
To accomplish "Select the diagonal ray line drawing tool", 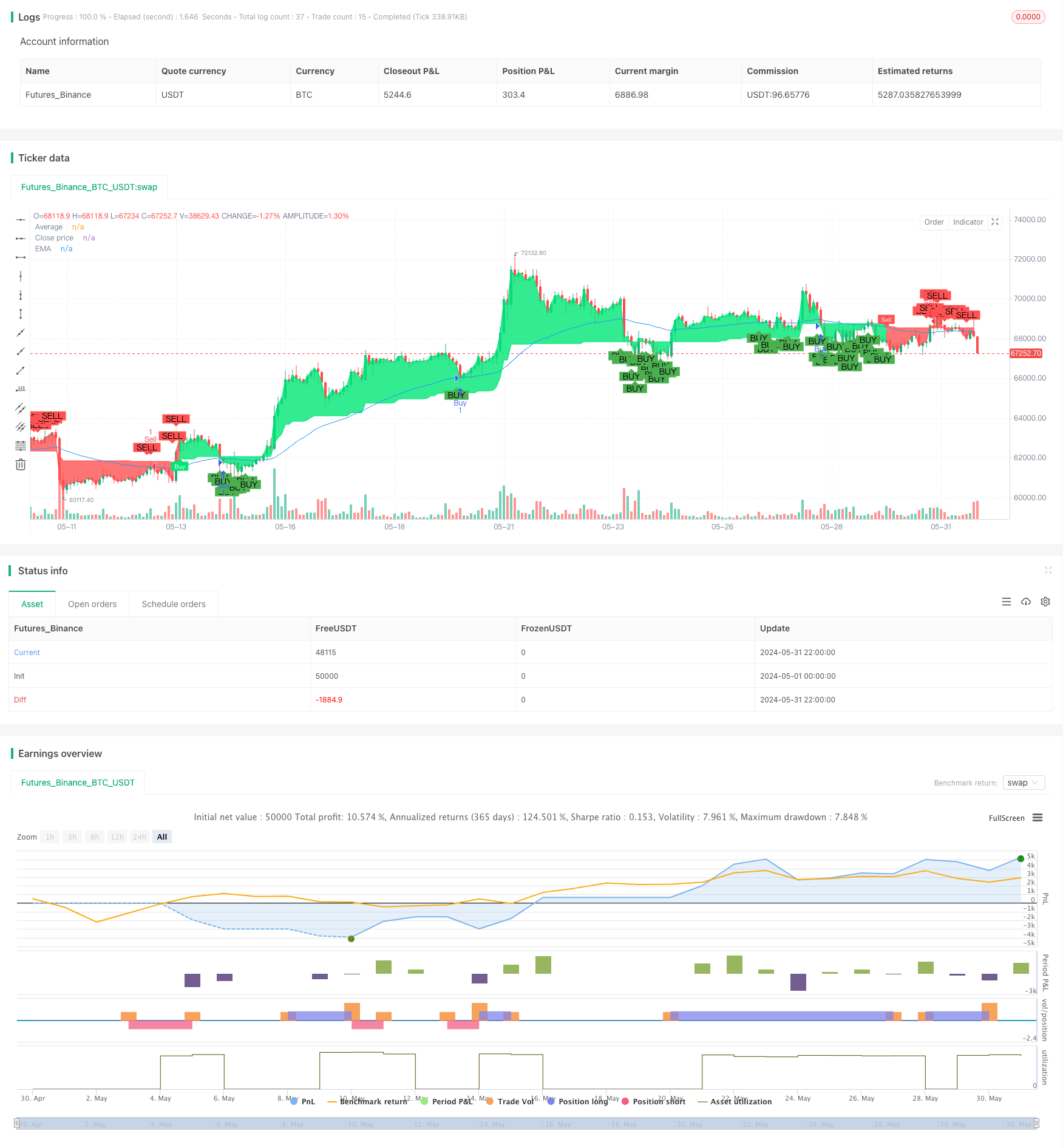I will 21,352.
